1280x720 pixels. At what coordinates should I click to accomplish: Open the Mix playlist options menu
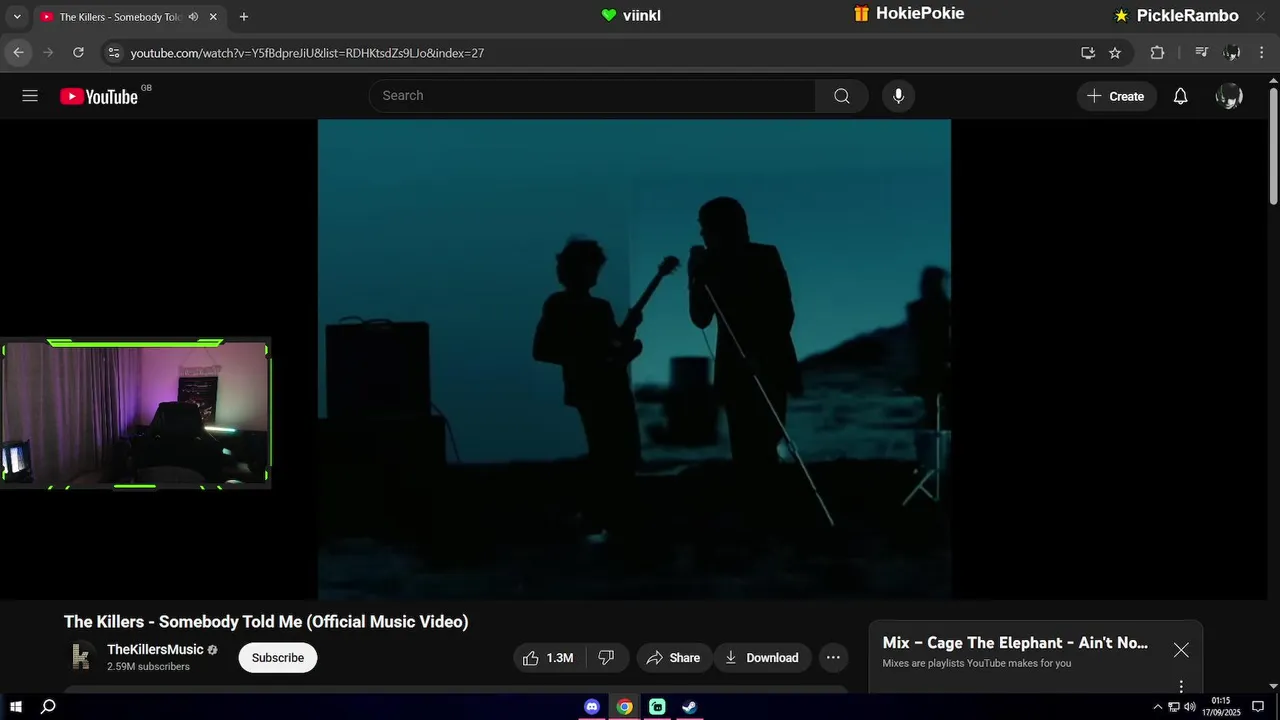[1181, 686]
